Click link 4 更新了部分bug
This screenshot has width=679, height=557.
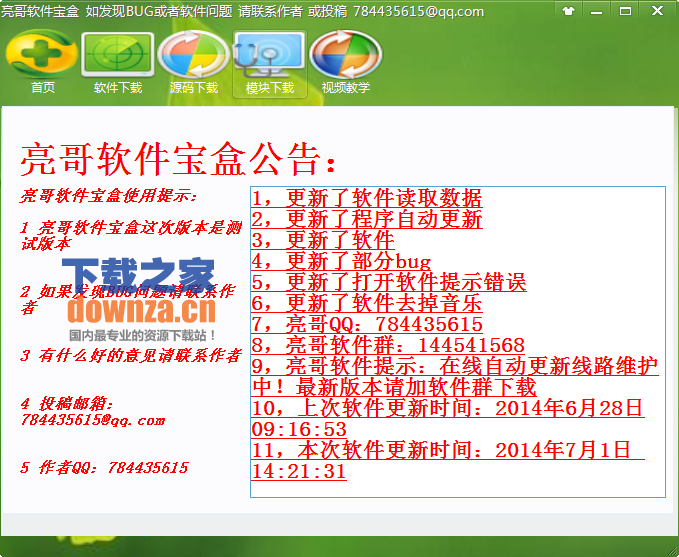pyautogui.click(x=341, y=261)
